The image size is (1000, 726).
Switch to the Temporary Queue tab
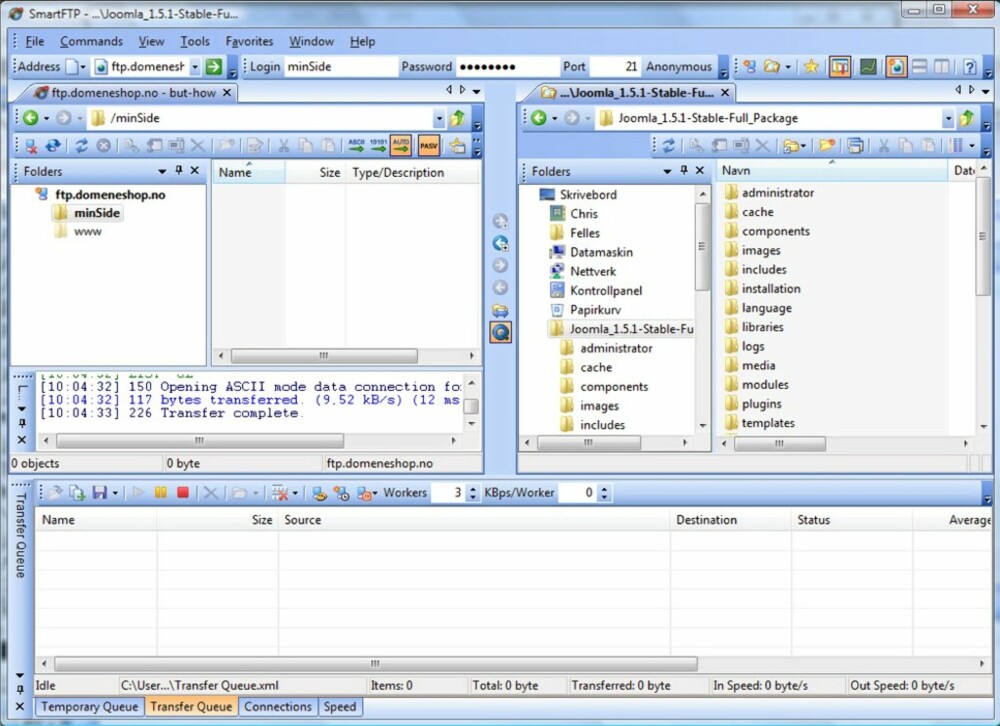pyautogui.click(x=89, y=707)
